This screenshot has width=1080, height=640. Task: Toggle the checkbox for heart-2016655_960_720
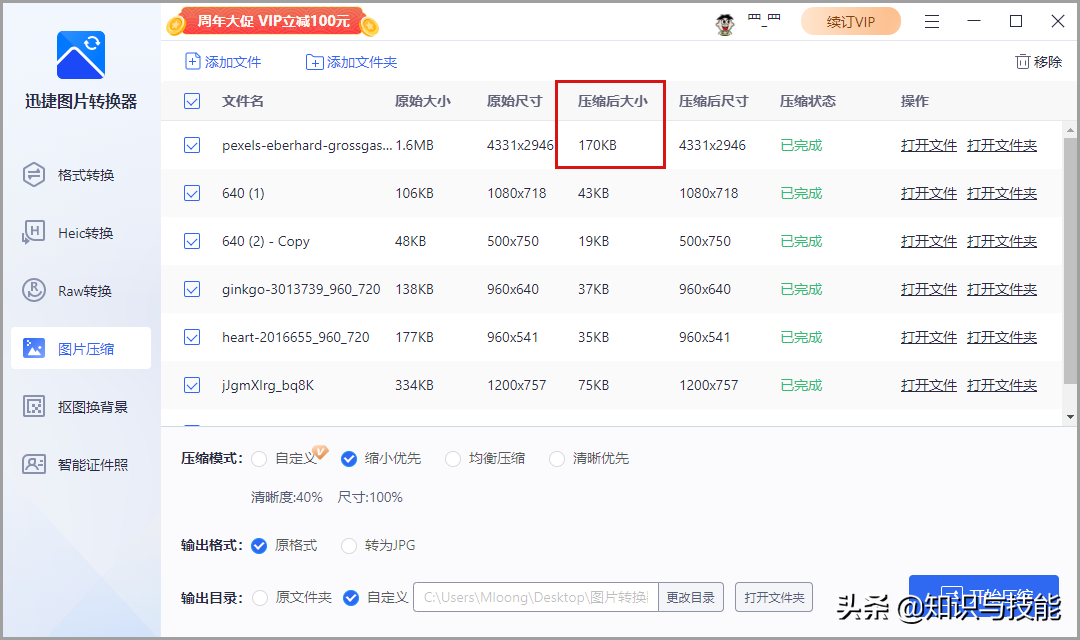point(191,337)
